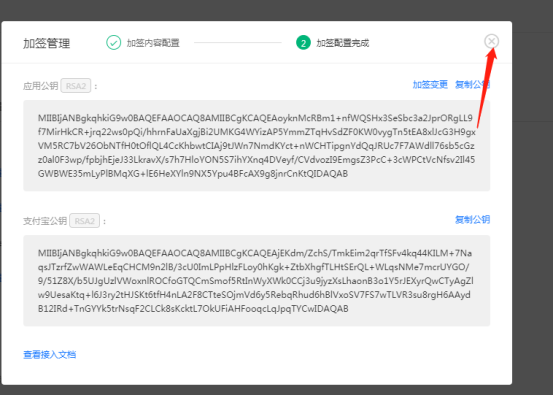Open the 加签变更 link
Image resolution: width=554 pixels, height=395 pixels.
pyautogui.click(x=430, y=85)
